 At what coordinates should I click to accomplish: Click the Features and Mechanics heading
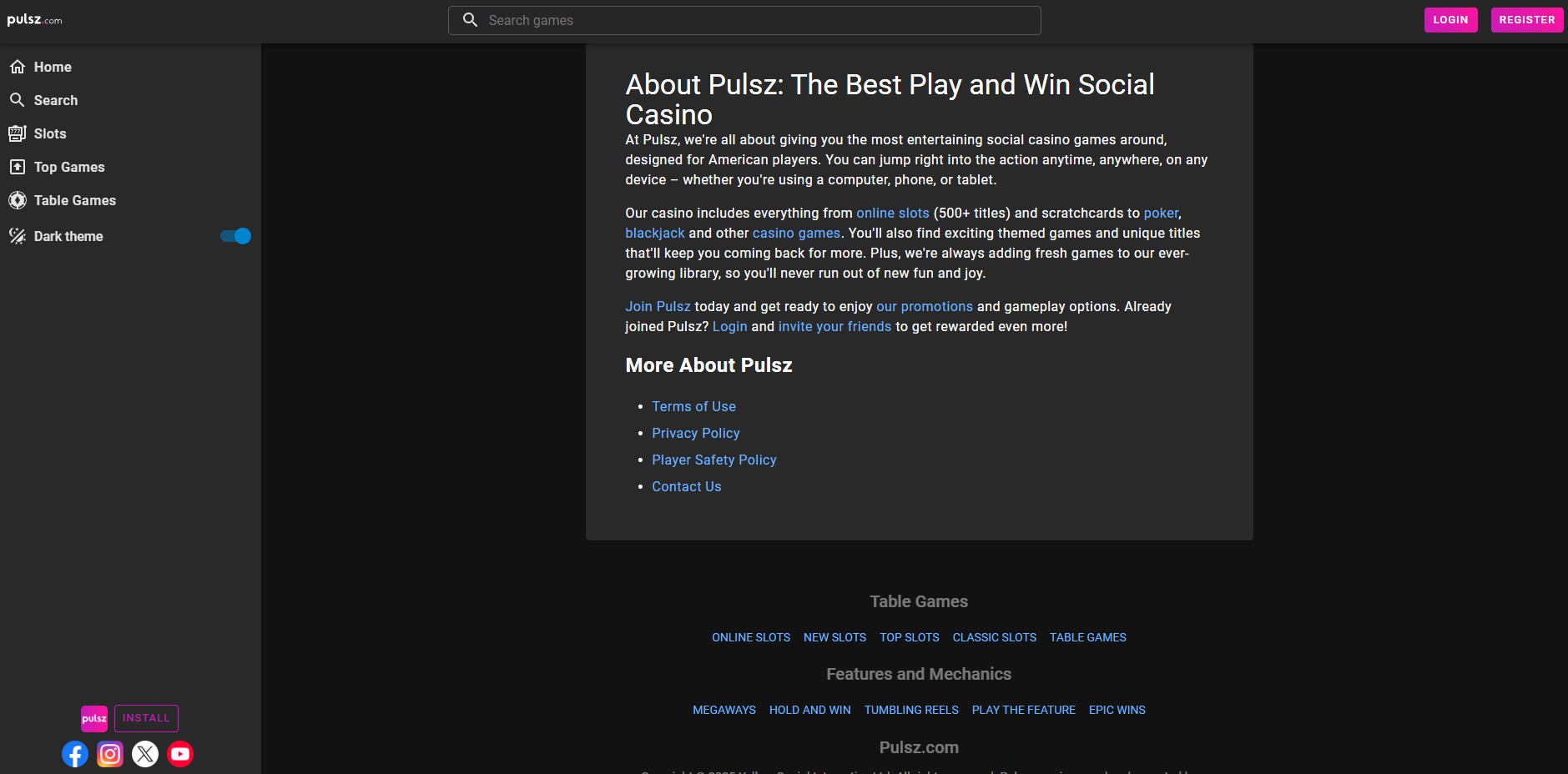point(919,674)
